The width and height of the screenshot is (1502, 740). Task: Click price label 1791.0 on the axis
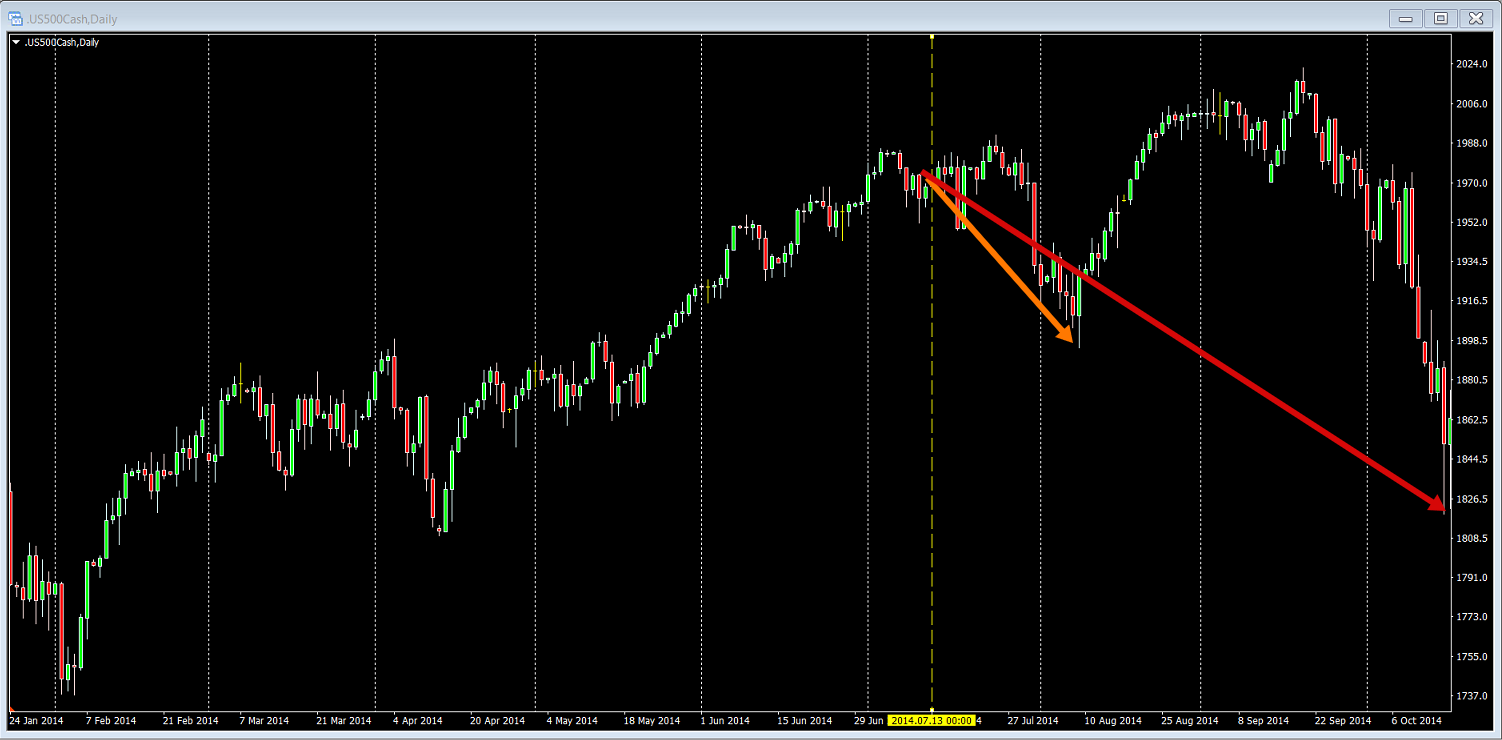(1470, 578)
